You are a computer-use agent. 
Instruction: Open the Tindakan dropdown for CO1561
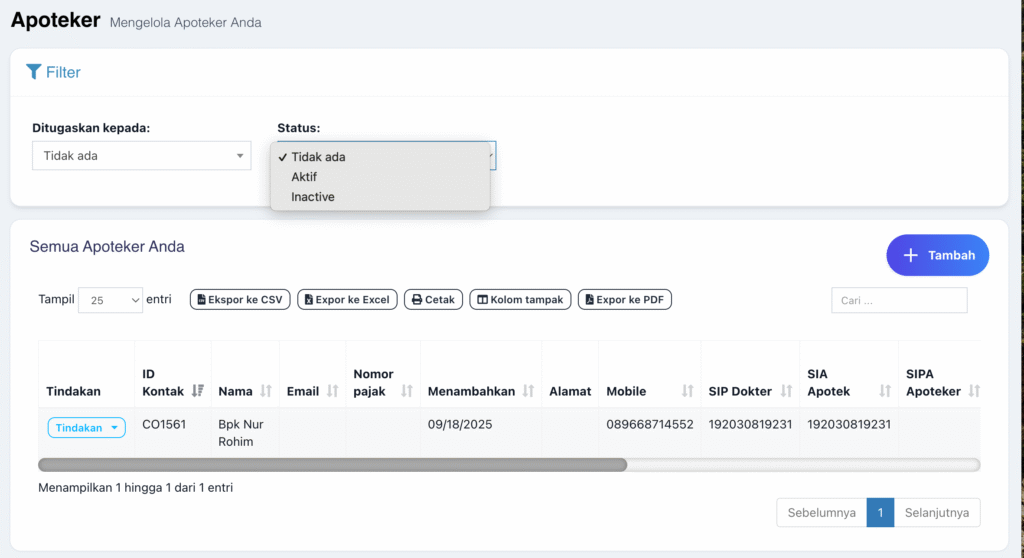coord(86,428)
